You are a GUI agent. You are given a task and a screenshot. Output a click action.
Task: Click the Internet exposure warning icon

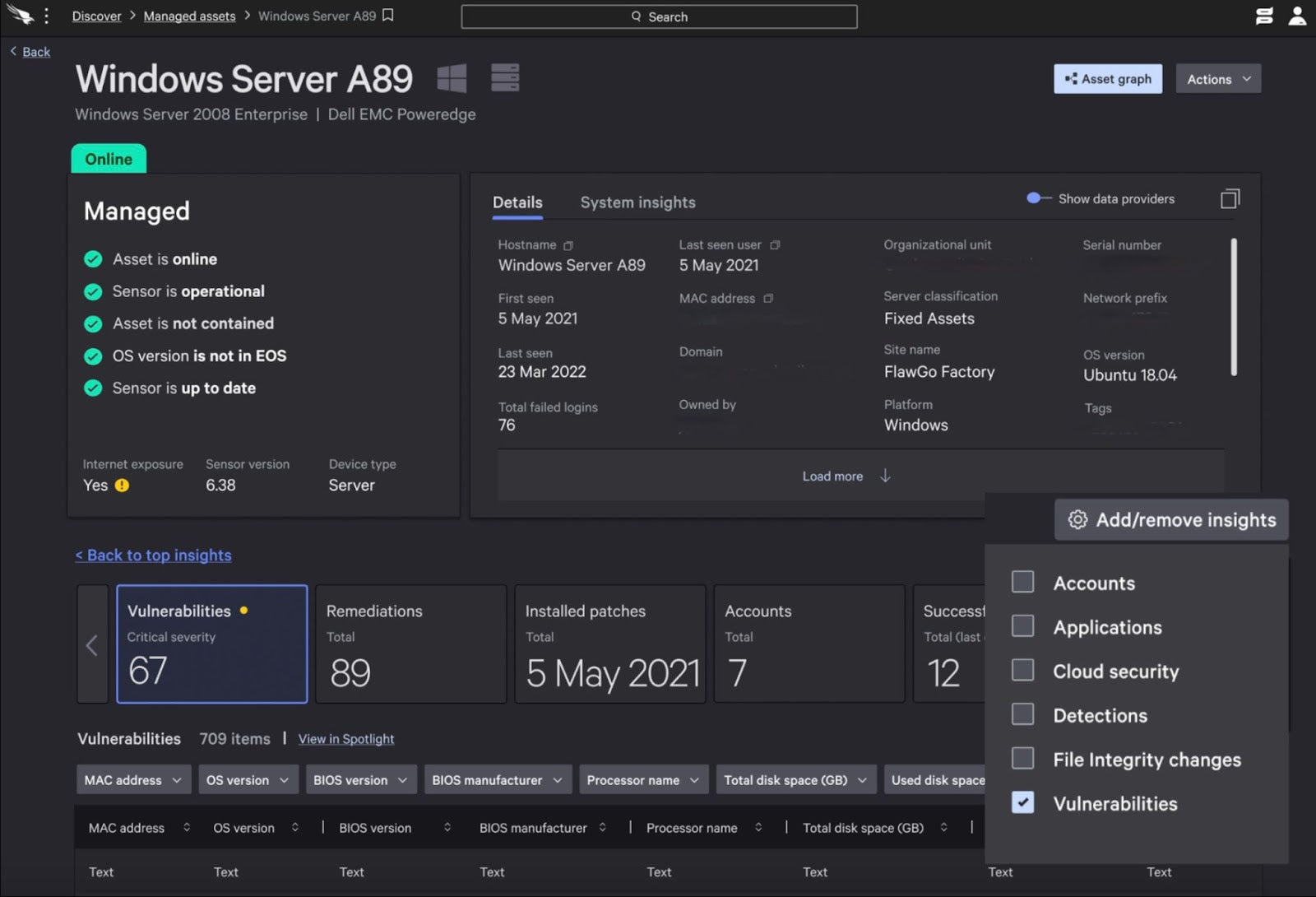[122, 486]
